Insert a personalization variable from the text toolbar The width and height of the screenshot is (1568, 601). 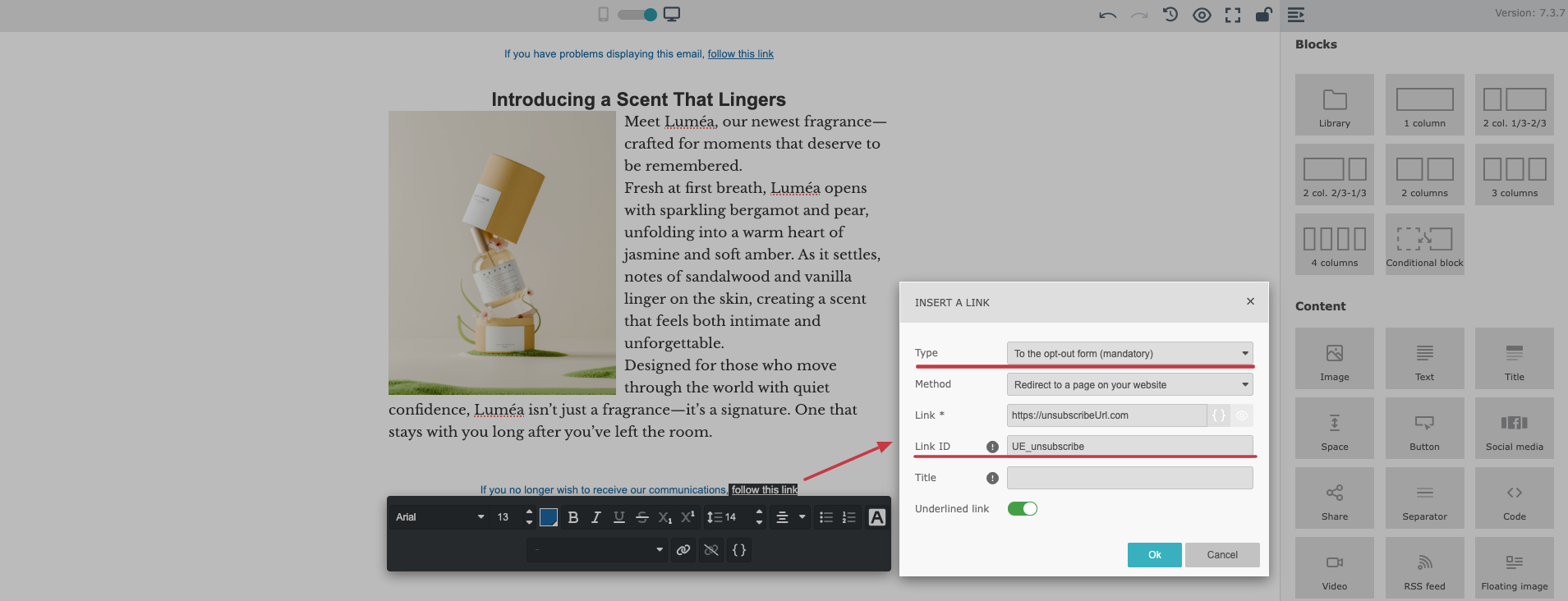(739, 550)
